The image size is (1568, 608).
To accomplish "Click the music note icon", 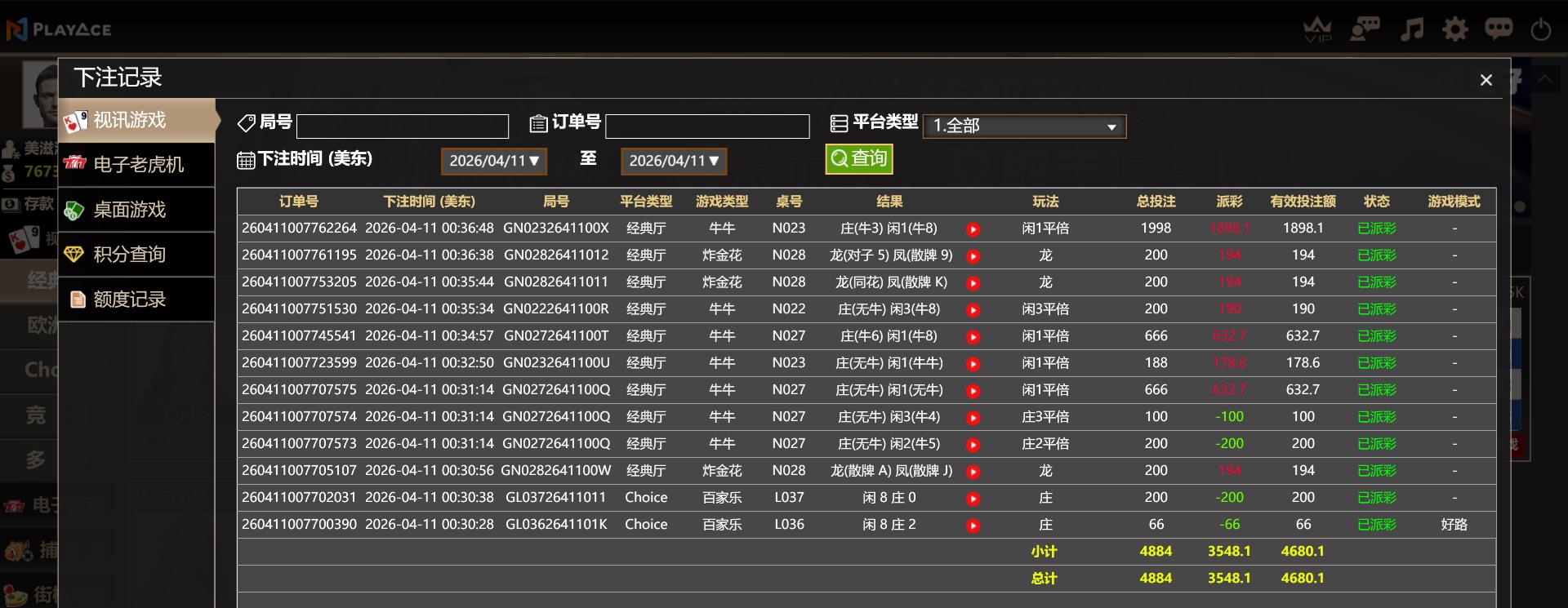I will (1411, 30).
